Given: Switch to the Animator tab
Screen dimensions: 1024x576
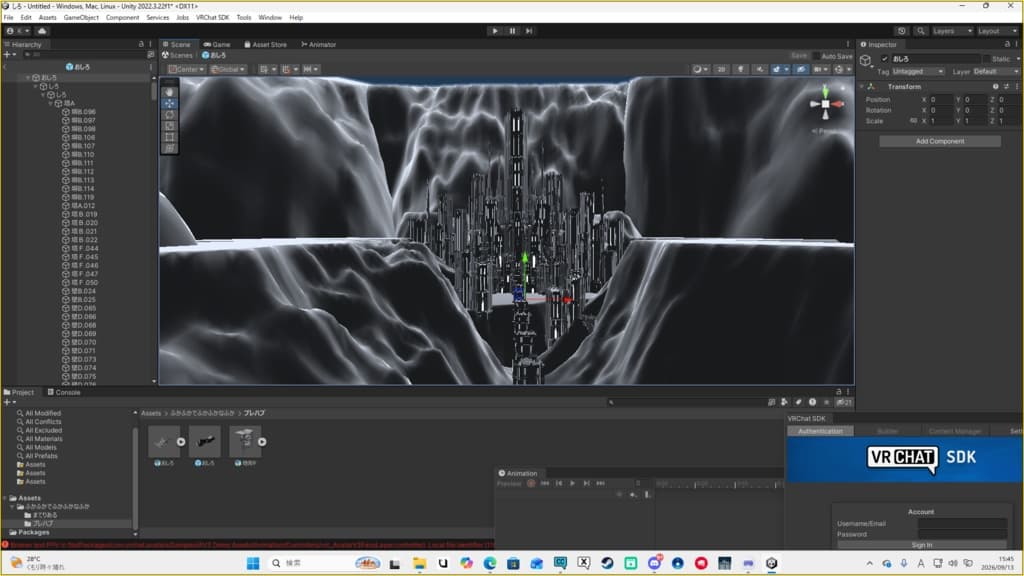Looking at the screenshot, I should coord(319,44).
